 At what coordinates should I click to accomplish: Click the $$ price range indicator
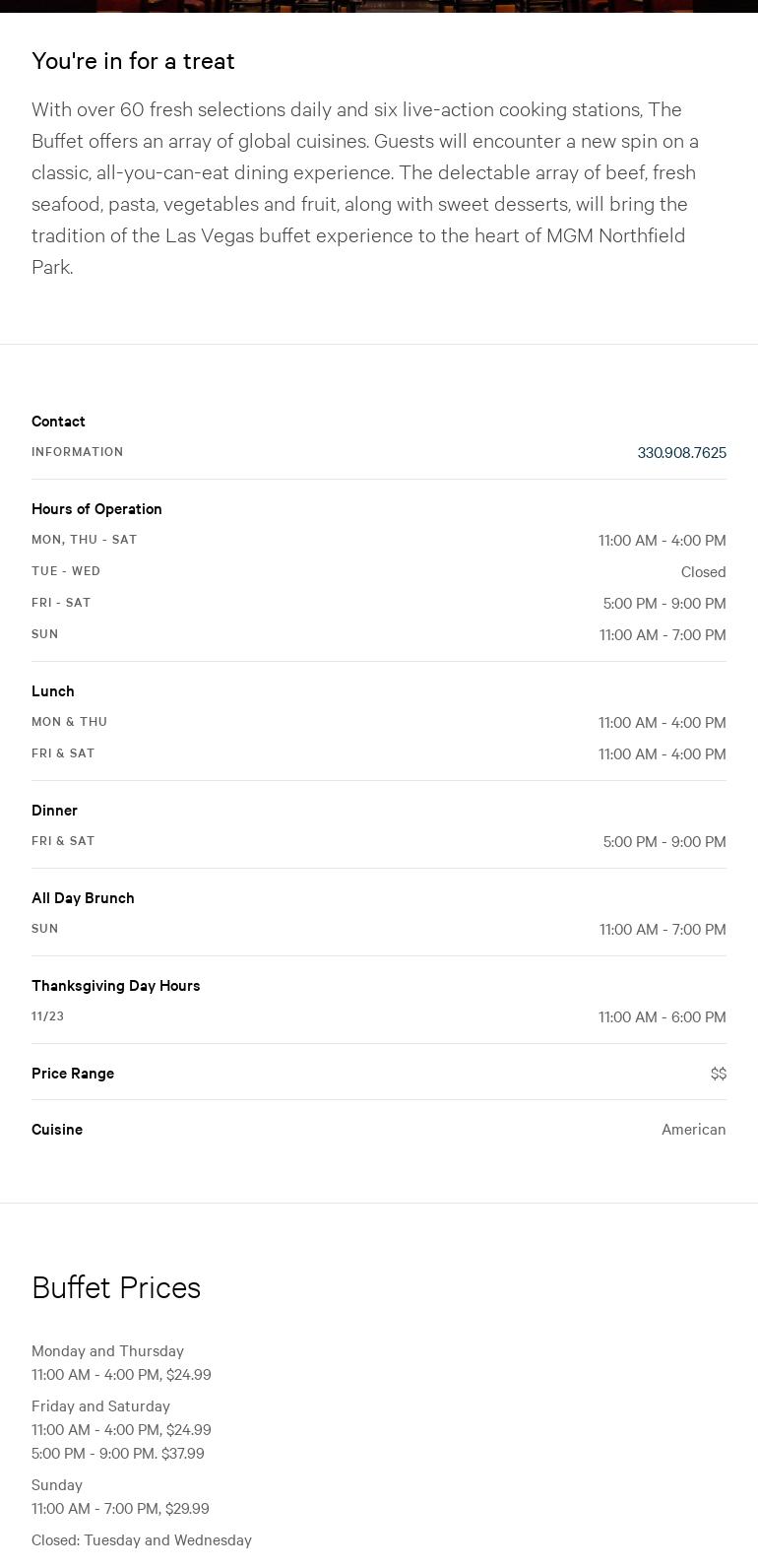(x=718, y=1074)
